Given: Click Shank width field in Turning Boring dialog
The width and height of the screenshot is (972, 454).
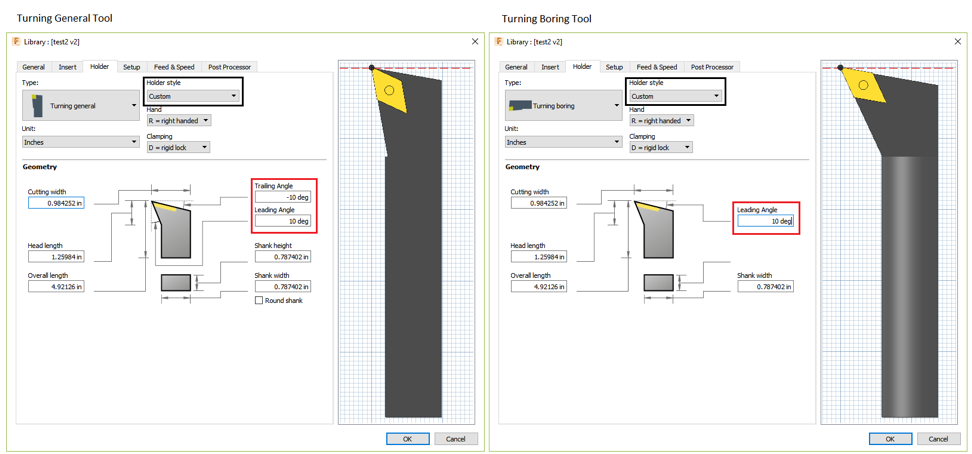Looking at the screenshot, I should 766,287.
